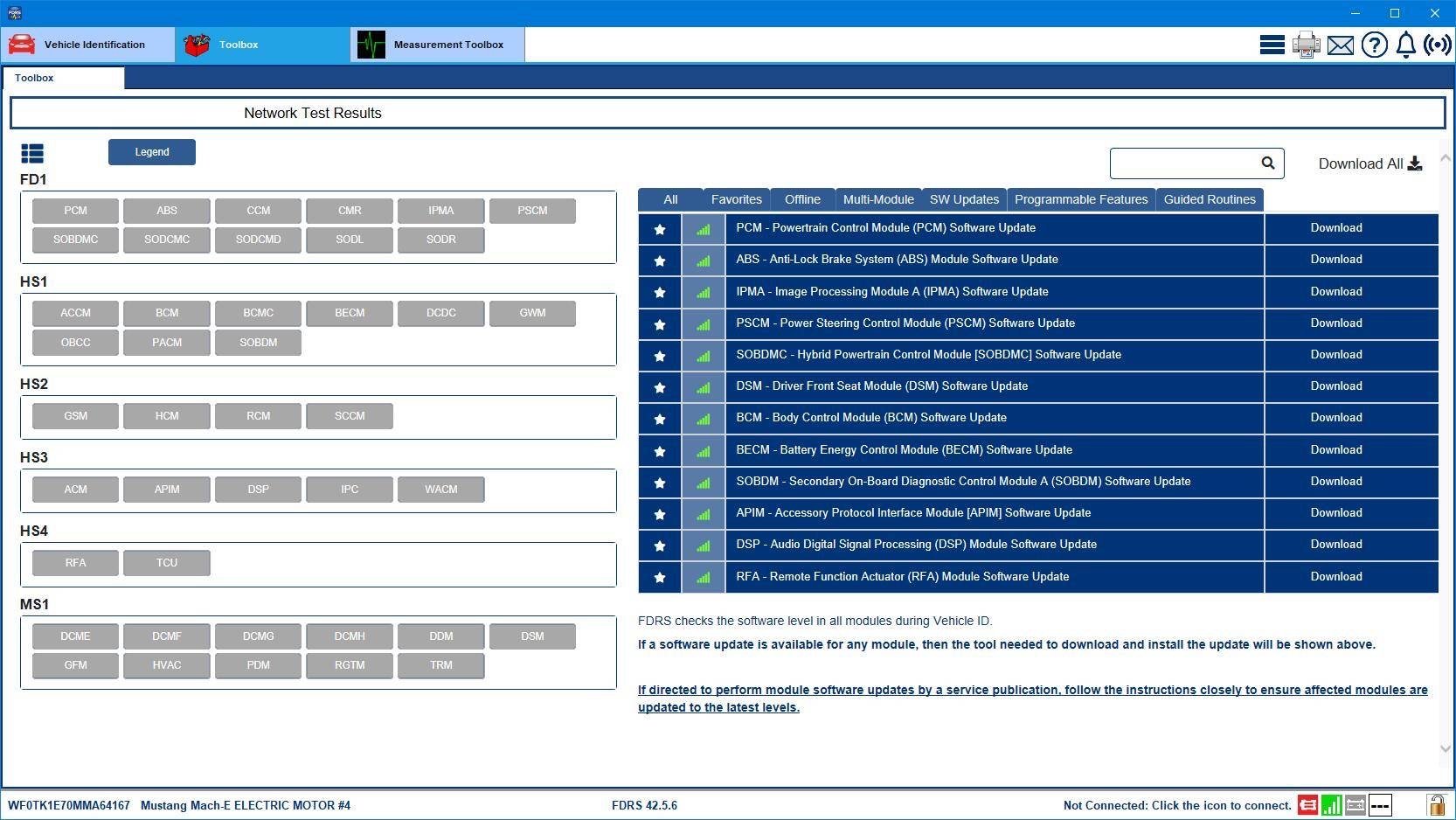Viewport: 1456px width, 820px height.
Task: Click the printer icon
Action: pos(1306,45)
